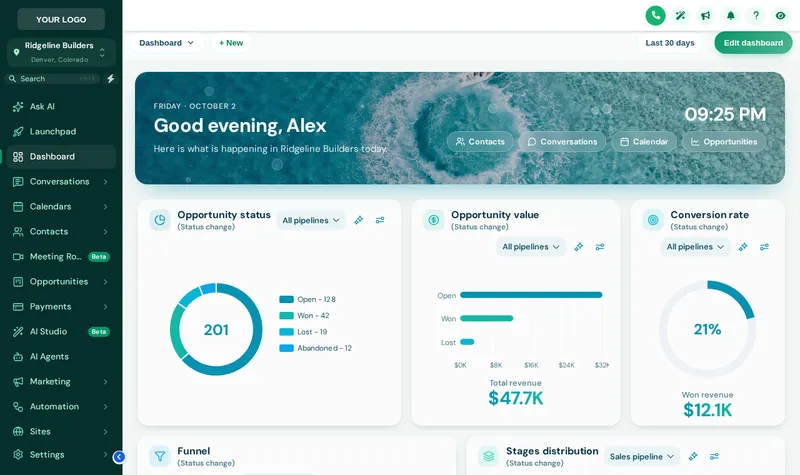Click the YOUR LOGO button

(x=61, y=19)
